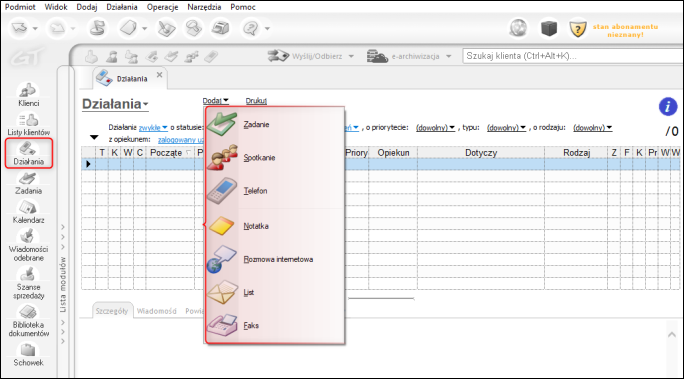Click the help question mark toolbar icon
The image size is (684, 379).
tap(251, 28)
